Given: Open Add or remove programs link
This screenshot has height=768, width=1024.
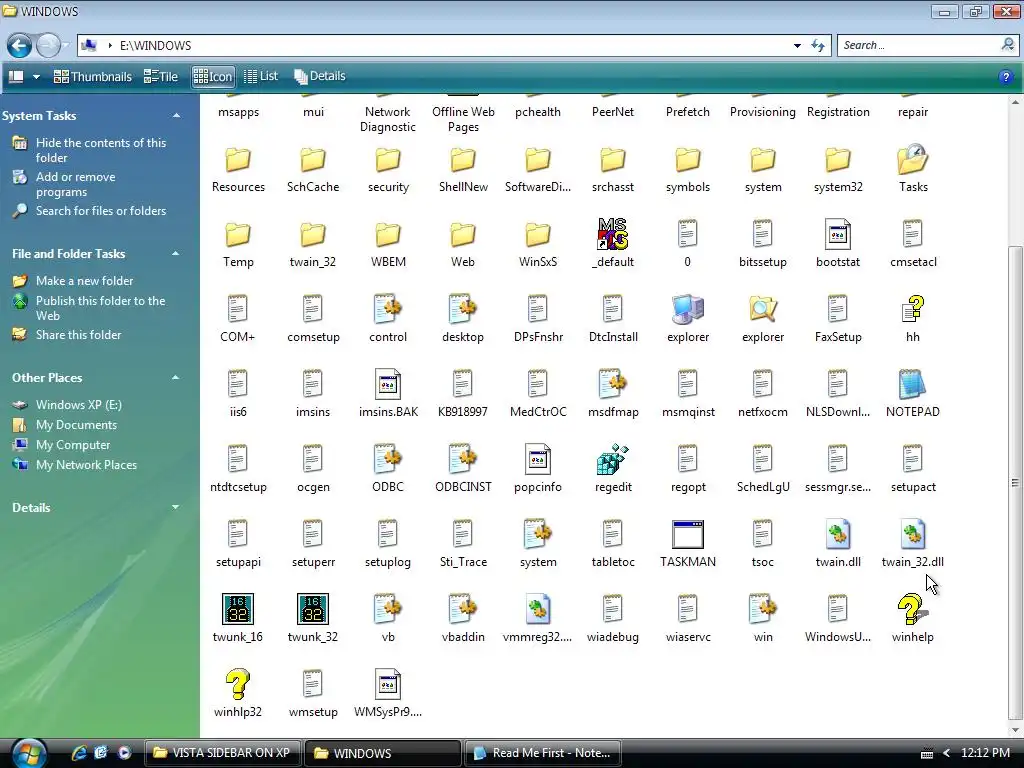Looking at the screenshot, I should pos(75,184).
